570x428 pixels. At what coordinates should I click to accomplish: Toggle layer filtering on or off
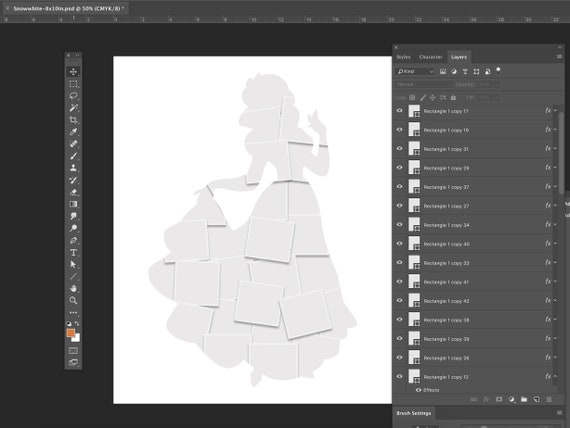[498, 70]
